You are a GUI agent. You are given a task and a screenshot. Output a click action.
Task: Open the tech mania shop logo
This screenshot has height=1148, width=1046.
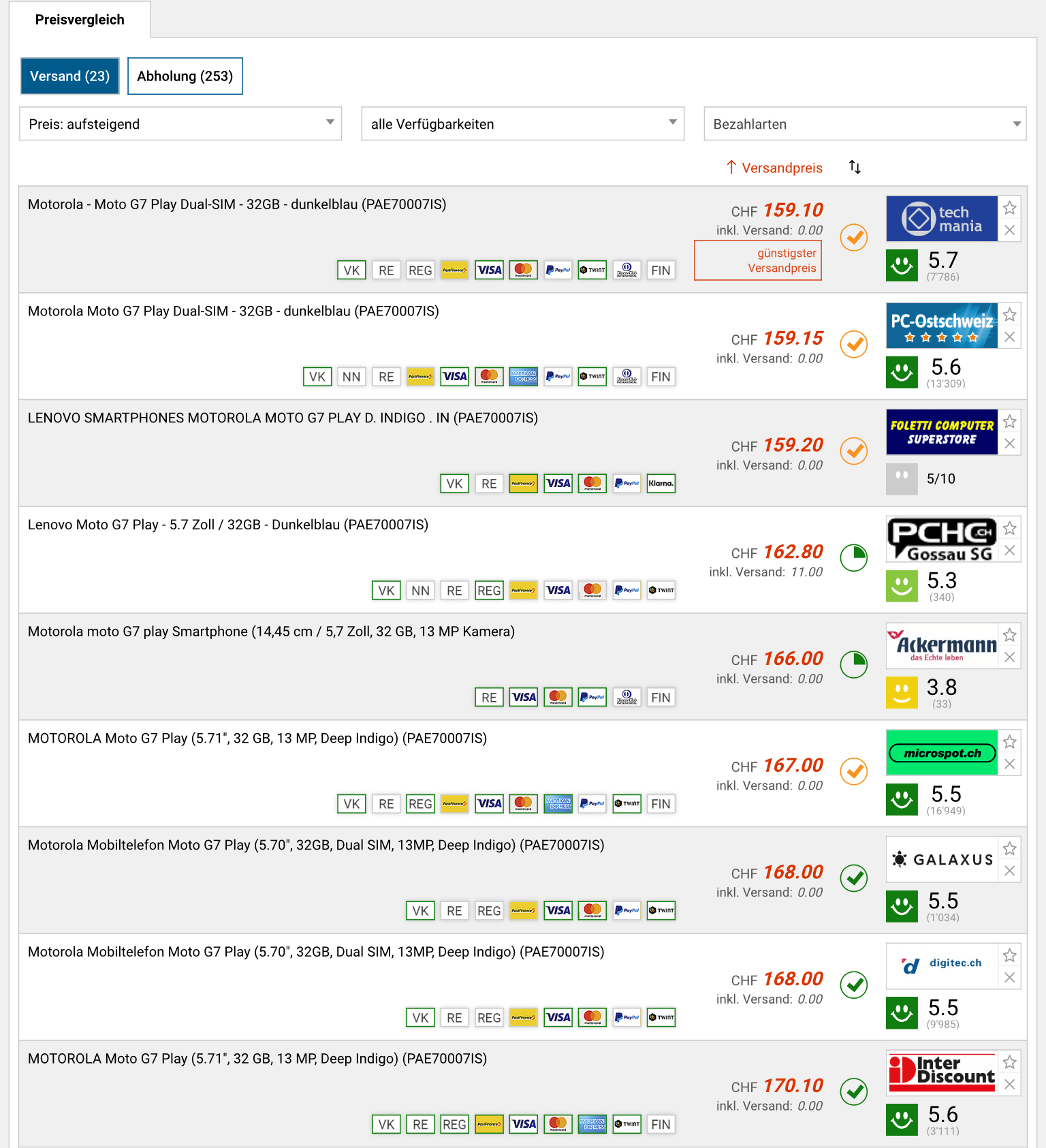click(942, 219)
